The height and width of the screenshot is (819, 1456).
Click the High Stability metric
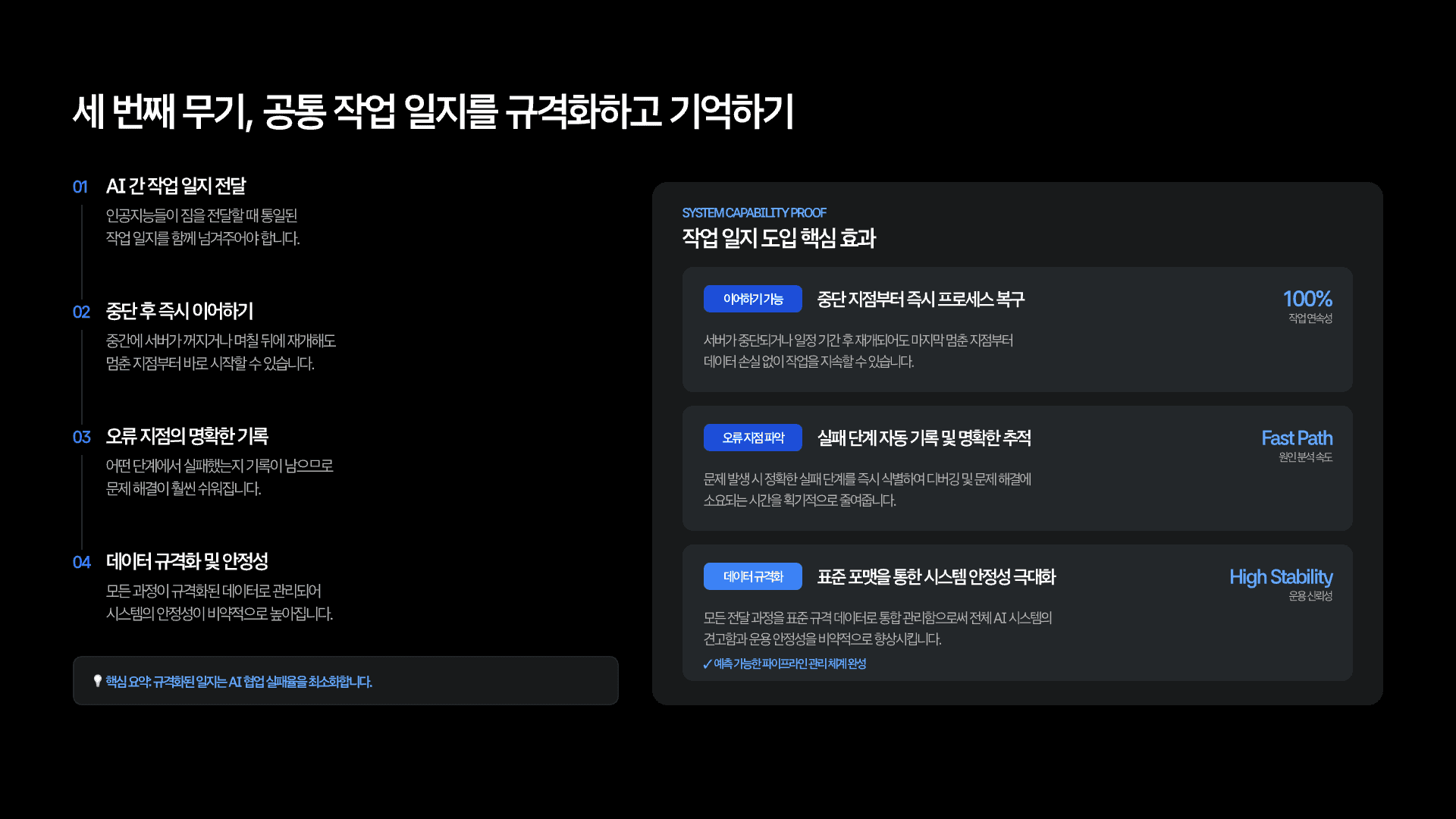click(x=1281, y=577)
